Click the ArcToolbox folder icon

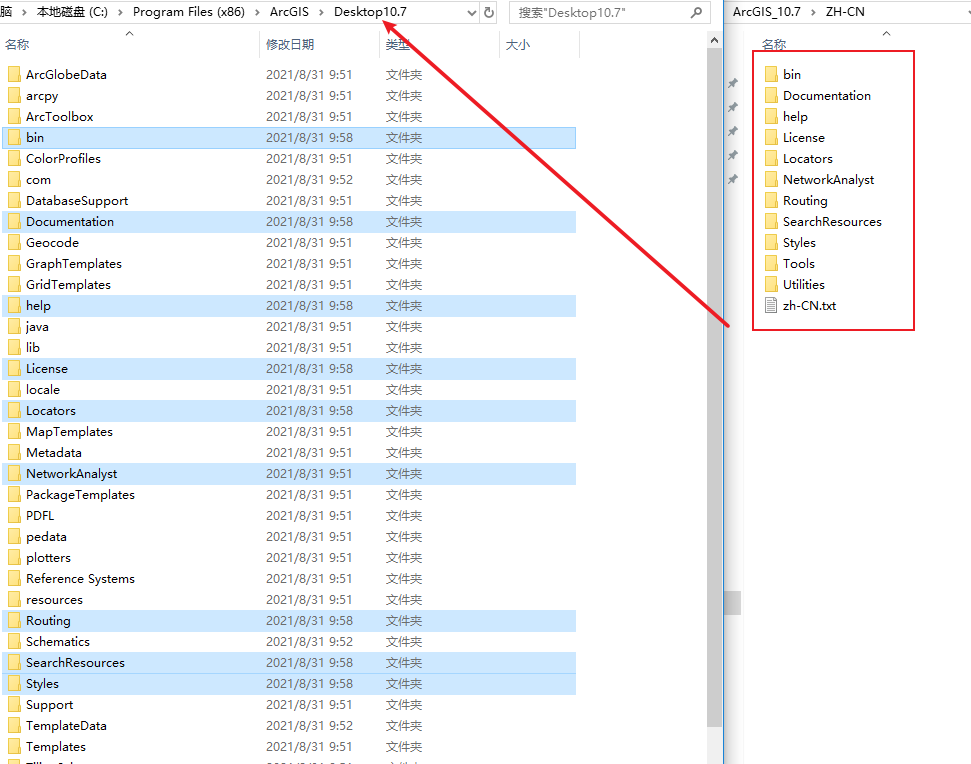click(x=14, y=117)
